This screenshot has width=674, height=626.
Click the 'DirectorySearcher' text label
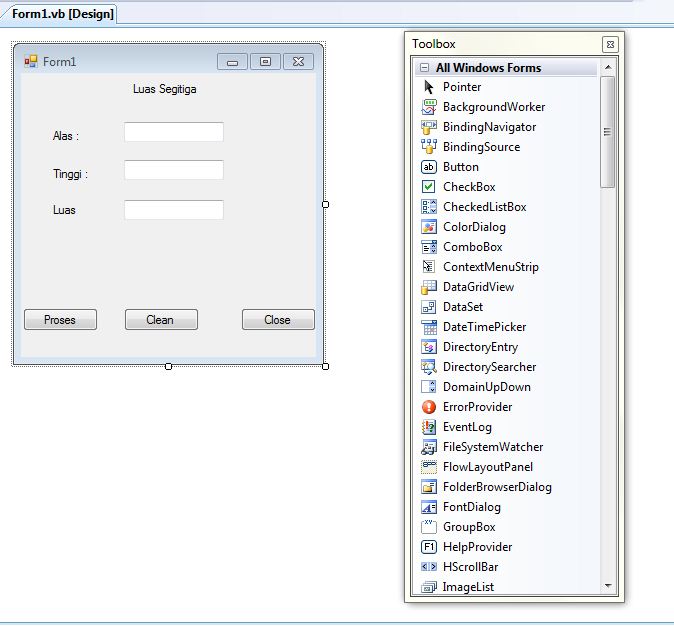(489, 367)
